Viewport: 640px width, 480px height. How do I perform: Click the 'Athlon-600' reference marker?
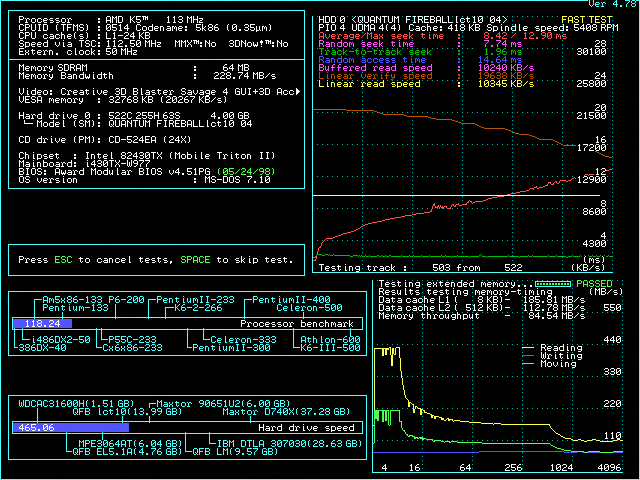(x=330, y=340)
